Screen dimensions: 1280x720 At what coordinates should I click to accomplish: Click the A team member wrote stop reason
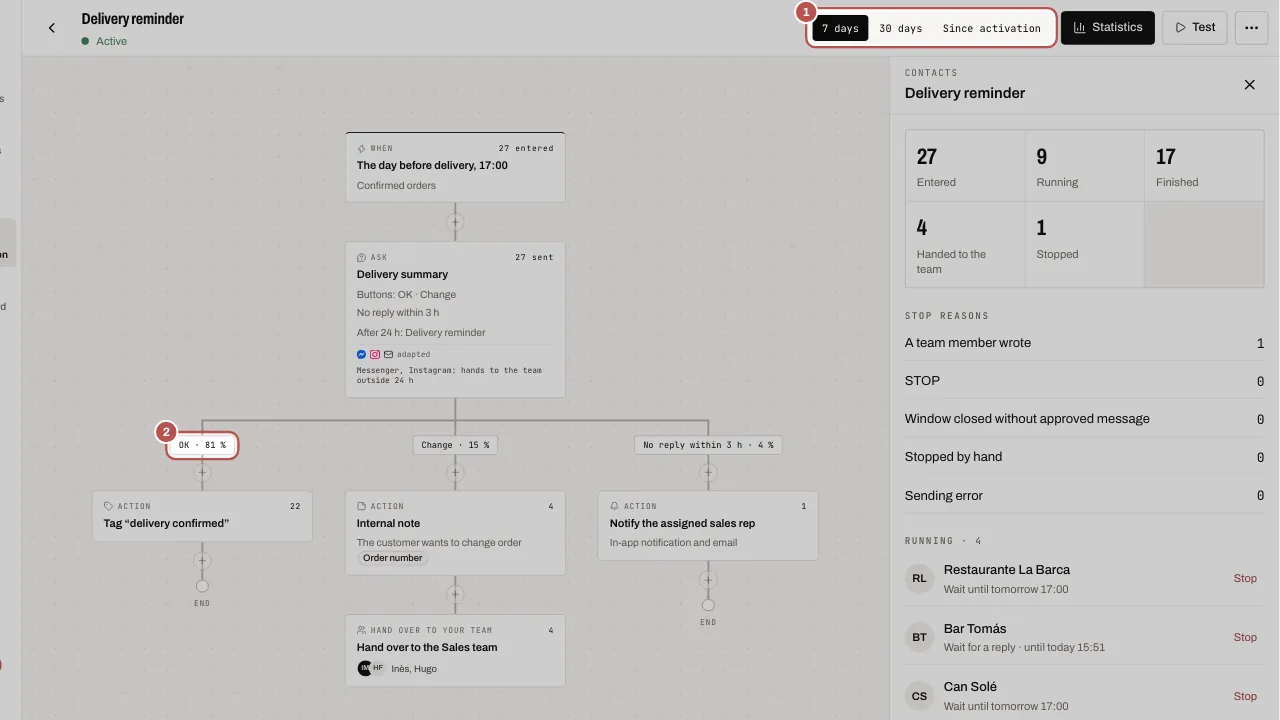[x=1084, y=343]
